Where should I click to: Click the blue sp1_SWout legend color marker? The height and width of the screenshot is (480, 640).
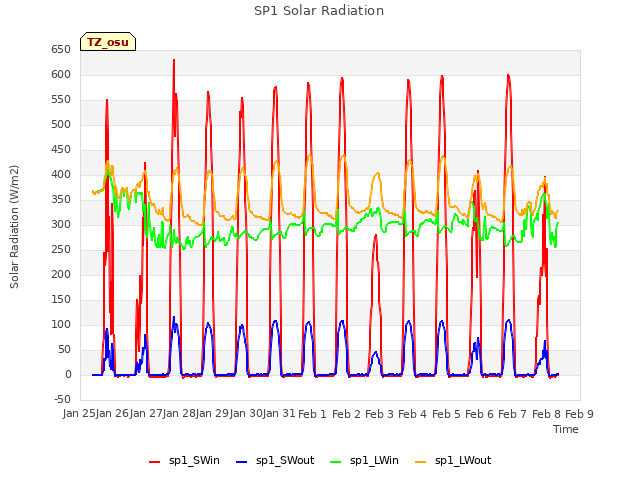(x=242, y=462)
